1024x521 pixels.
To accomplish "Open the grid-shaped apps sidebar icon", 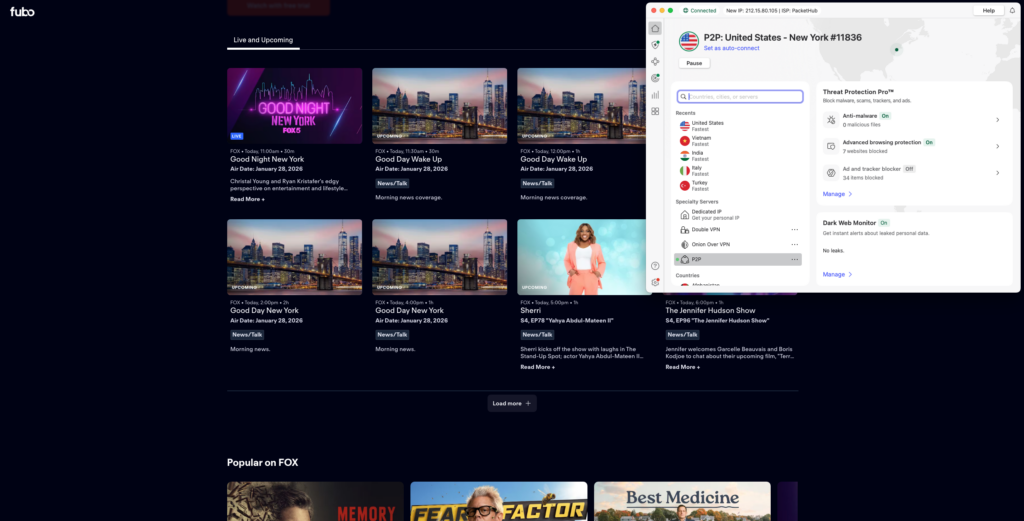I will click(x=655, y=112).
